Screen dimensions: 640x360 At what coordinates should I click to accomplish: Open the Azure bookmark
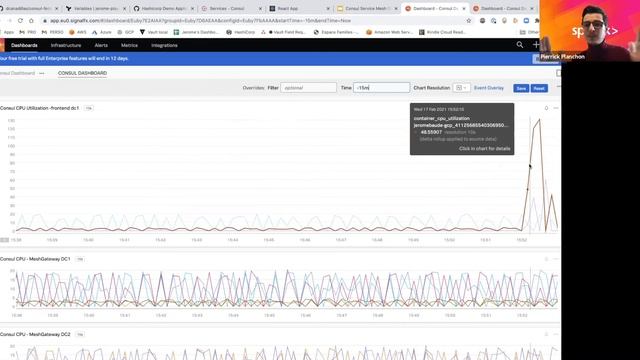click(102, 32)
